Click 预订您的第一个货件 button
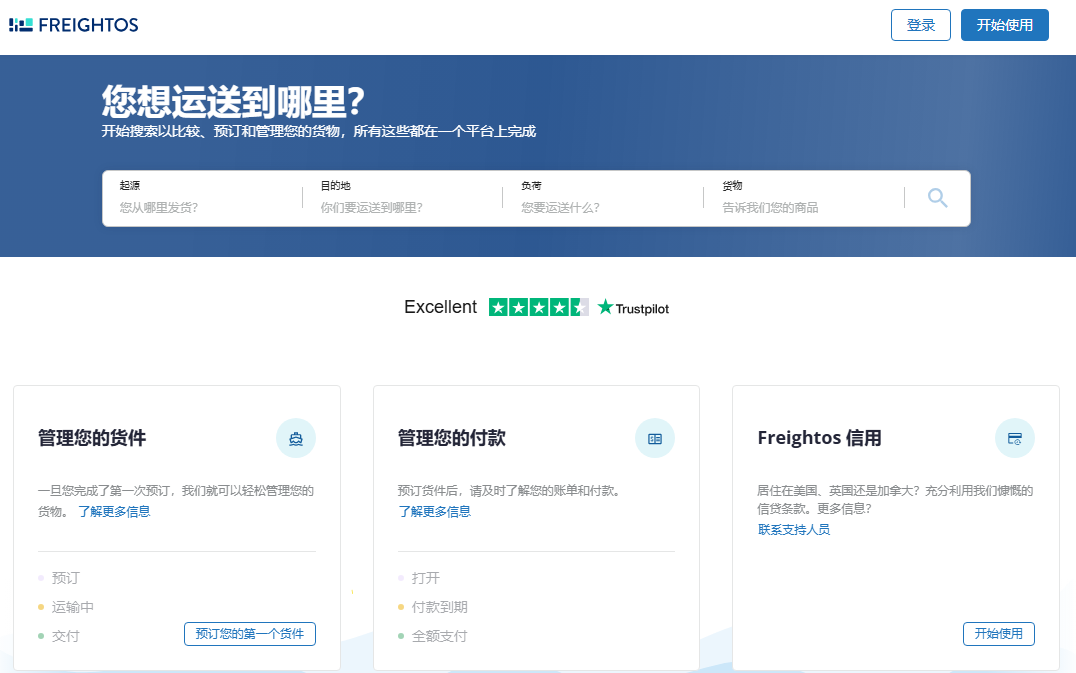Viewport: 1076px width, 673px height. 250,634
